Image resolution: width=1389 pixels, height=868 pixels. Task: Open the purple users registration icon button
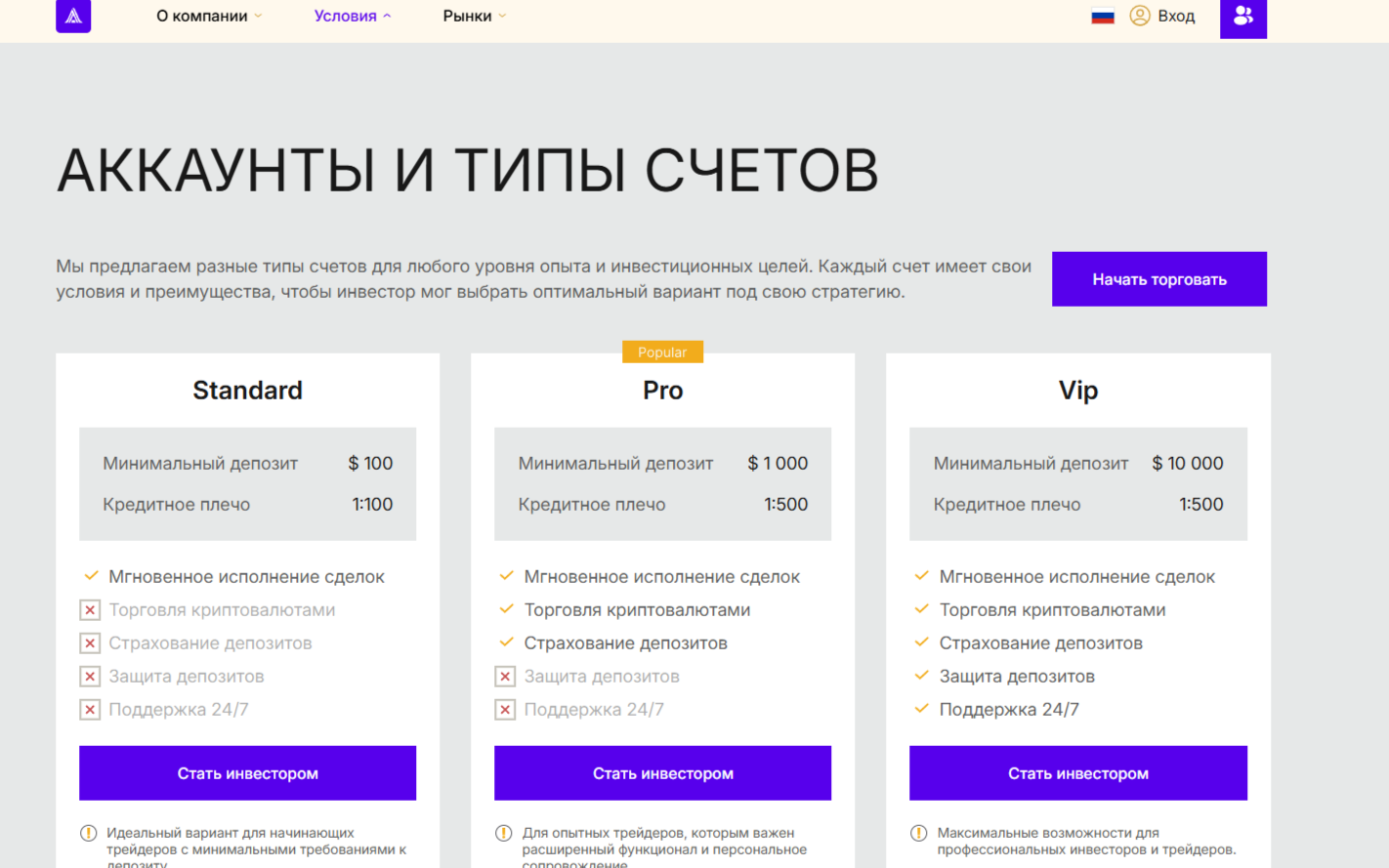pyautogui.click(x=1243, y=17)
